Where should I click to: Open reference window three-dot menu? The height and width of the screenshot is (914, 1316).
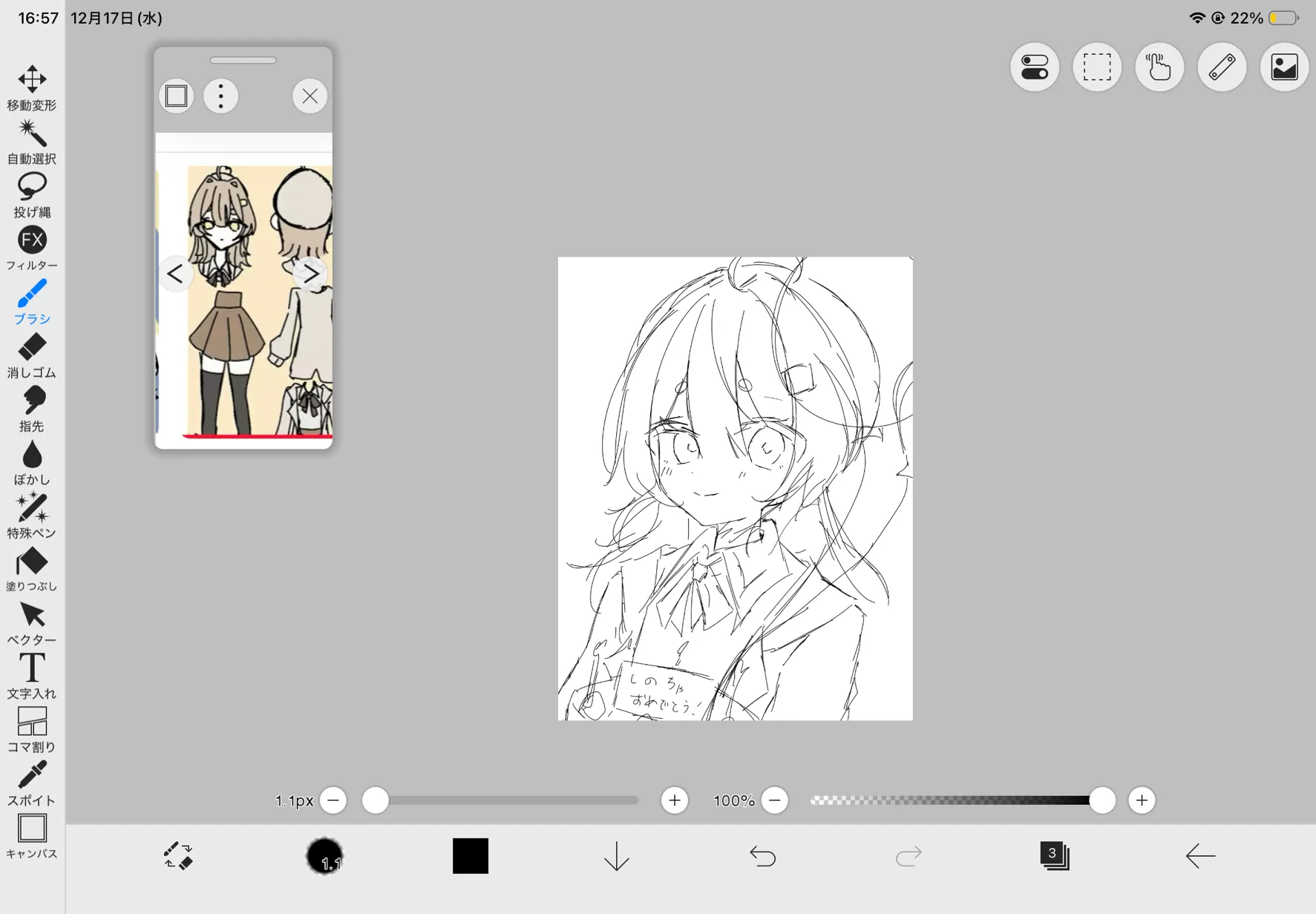tap(220, 96)
